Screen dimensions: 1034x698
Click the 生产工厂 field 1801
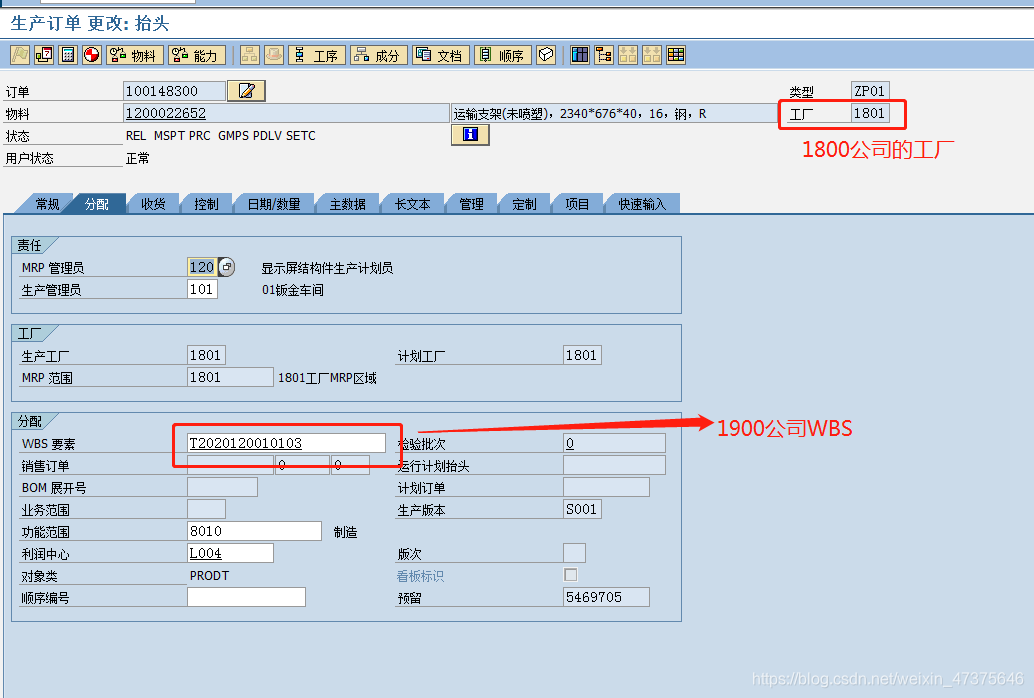pos(206,355)
